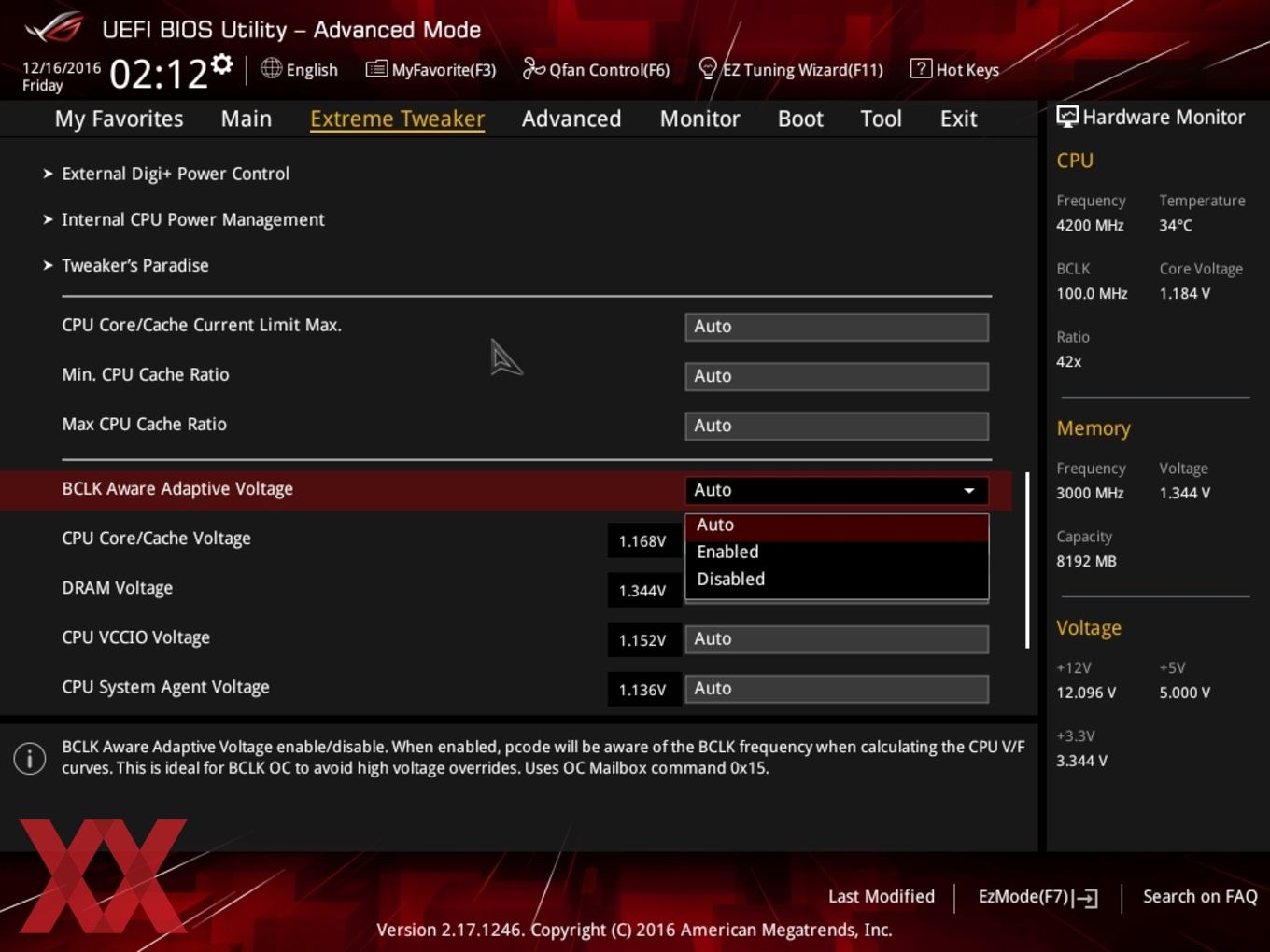Switch to My Favorites tab
The width and height of the screenshot is (1270, 952).
click(119, 119)
